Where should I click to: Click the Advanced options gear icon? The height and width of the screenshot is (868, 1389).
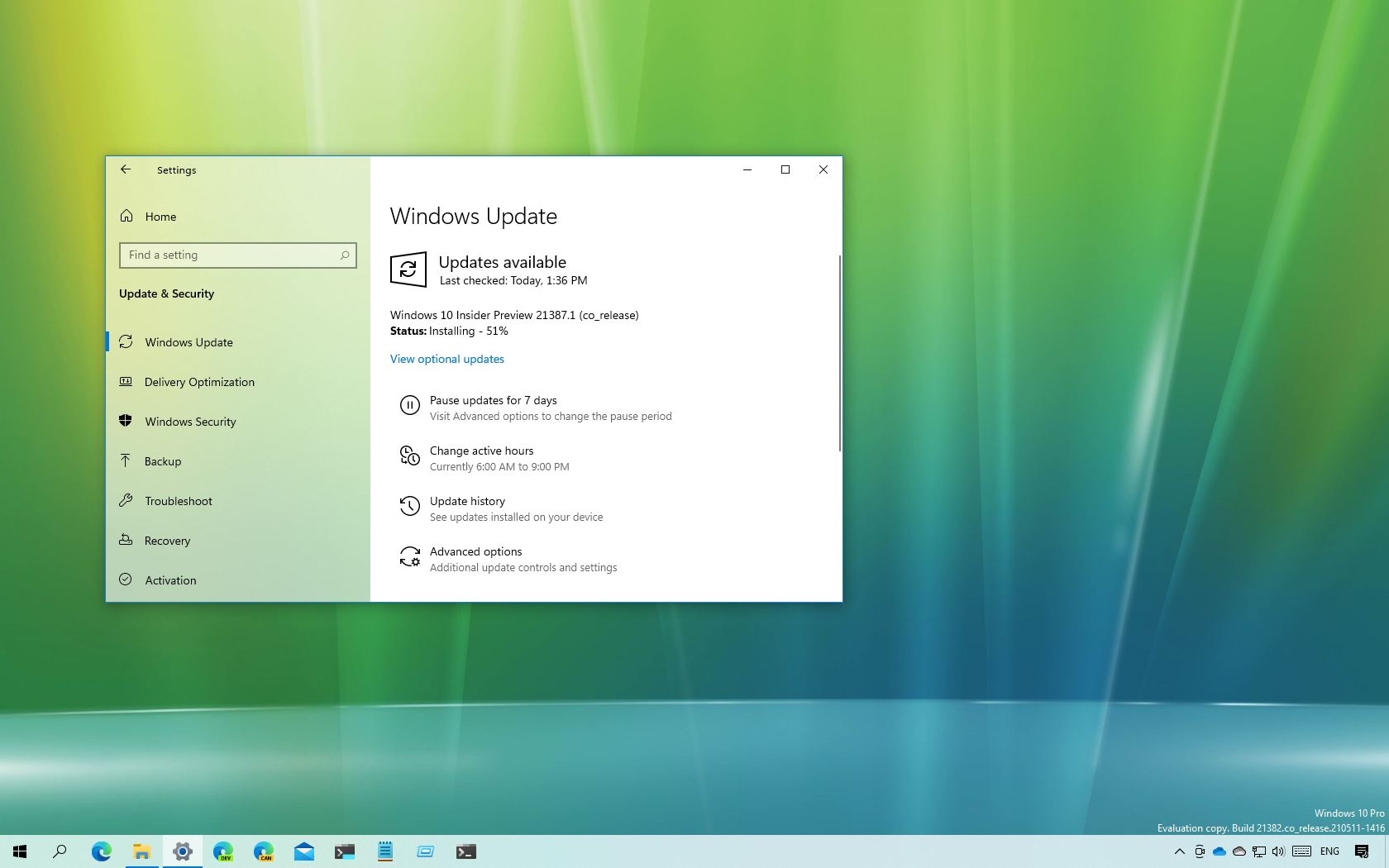coord(409,557)
